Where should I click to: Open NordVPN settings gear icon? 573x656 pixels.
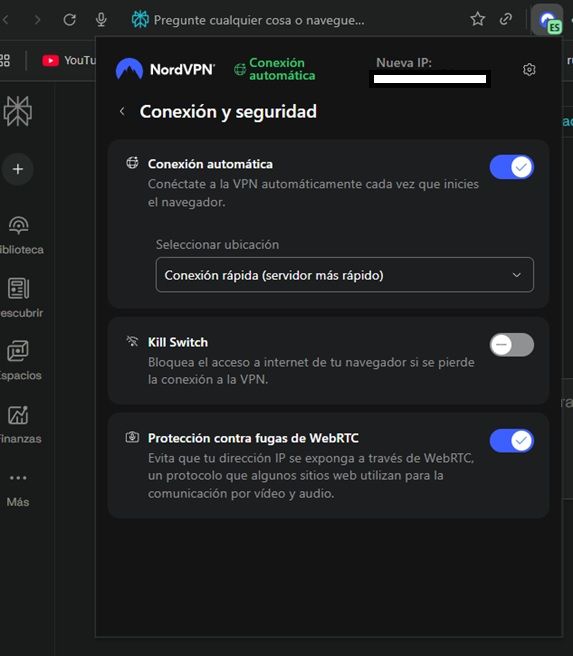[529, 69]
